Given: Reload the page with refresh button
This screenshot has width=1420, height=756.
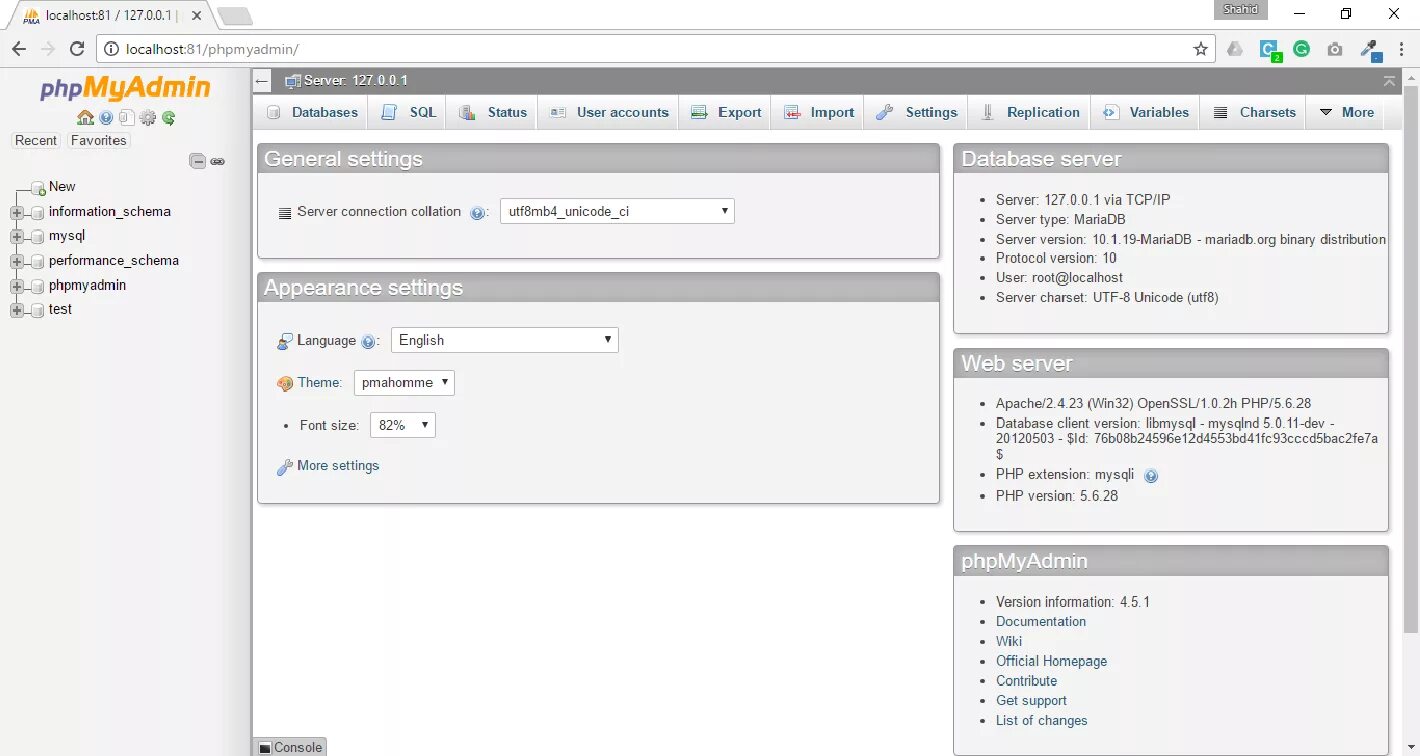Looking at the screenshot, I should click(x=77, y=49).
